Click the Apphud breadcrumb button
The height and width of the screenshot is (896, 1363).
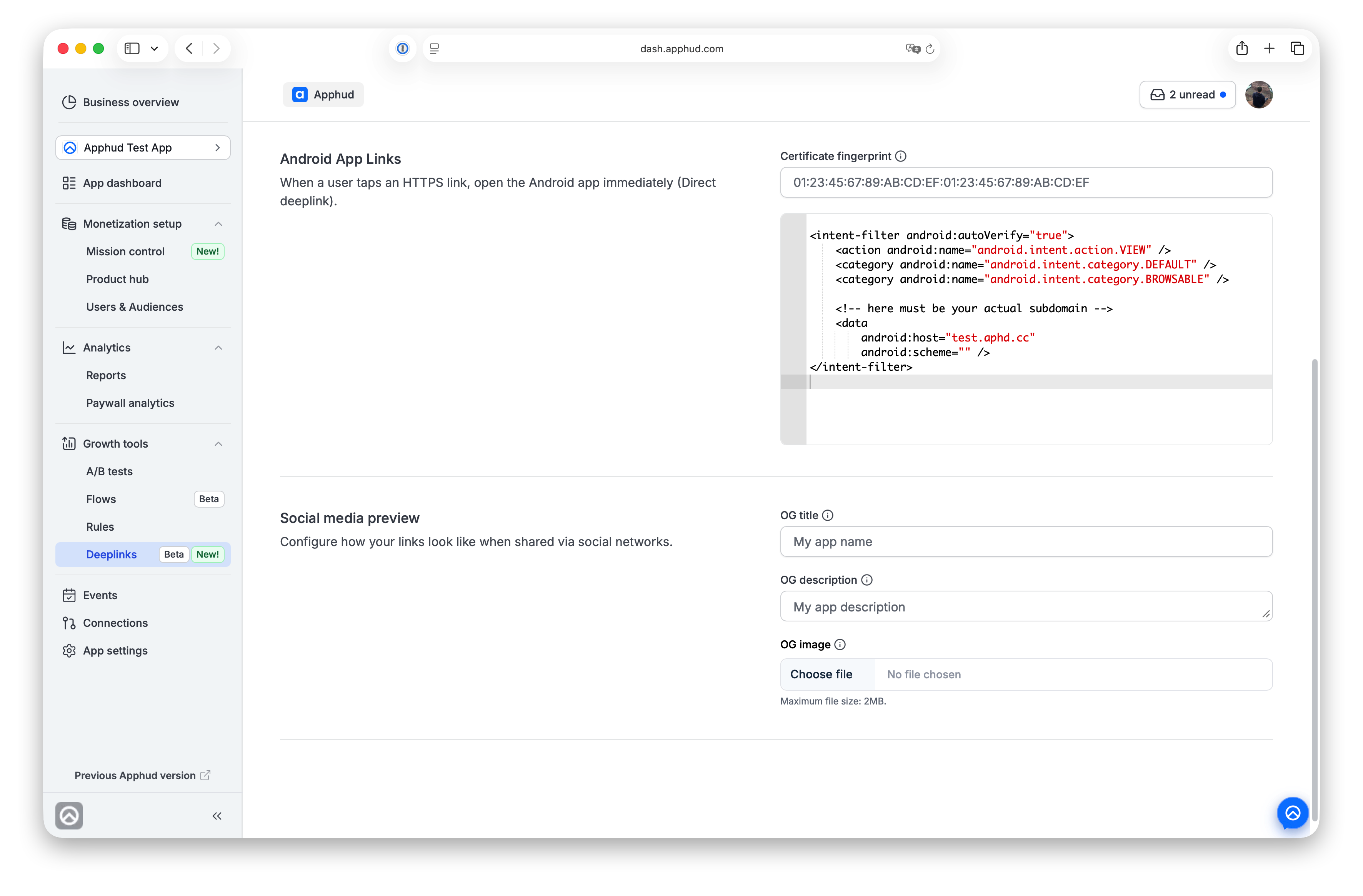click(323, 95)
